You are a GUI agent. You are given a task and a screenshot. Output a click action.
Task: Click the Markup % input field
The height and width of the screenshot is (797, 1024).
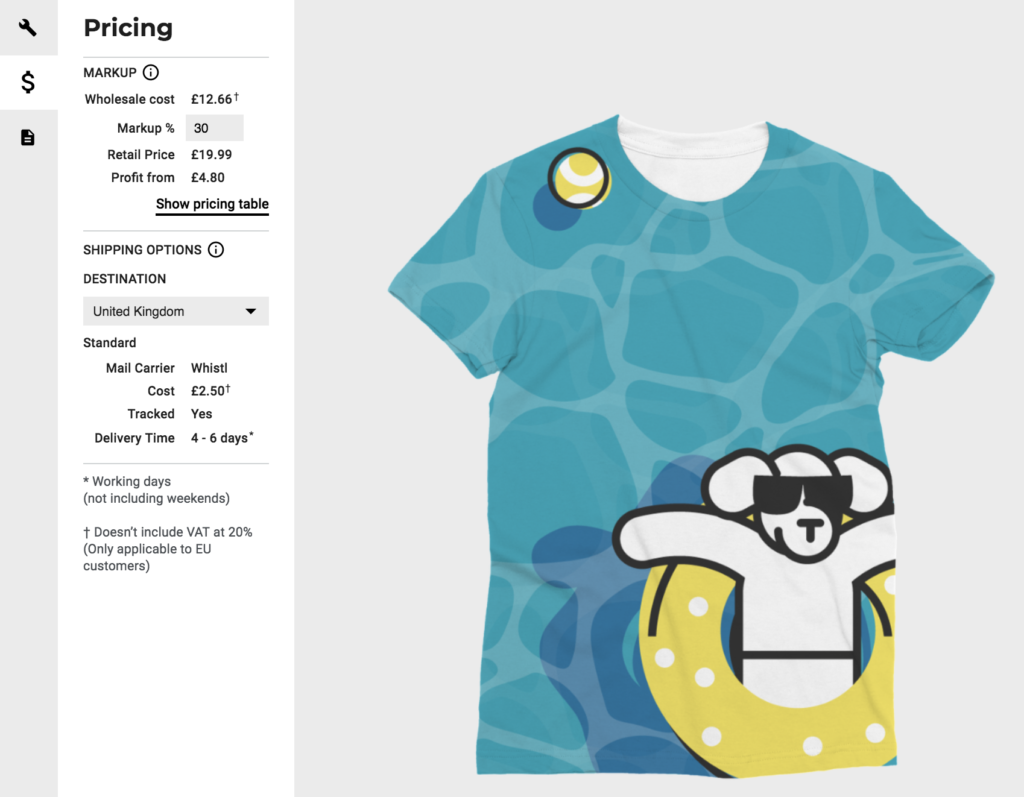point(215,128)
